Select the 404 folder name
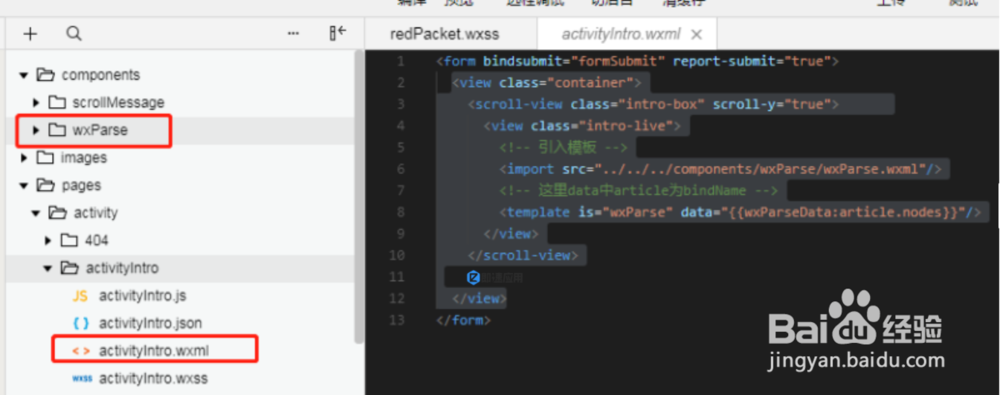 pos(96,241)
